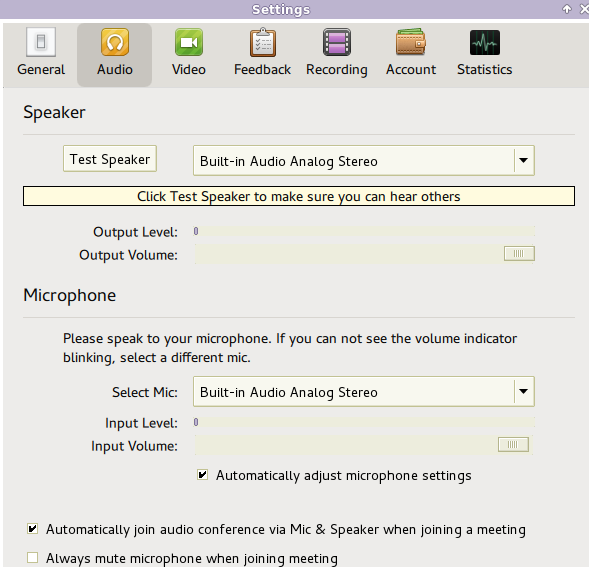Switch to the Account tab label
This screenshot has width=589, height=567.
411,70
